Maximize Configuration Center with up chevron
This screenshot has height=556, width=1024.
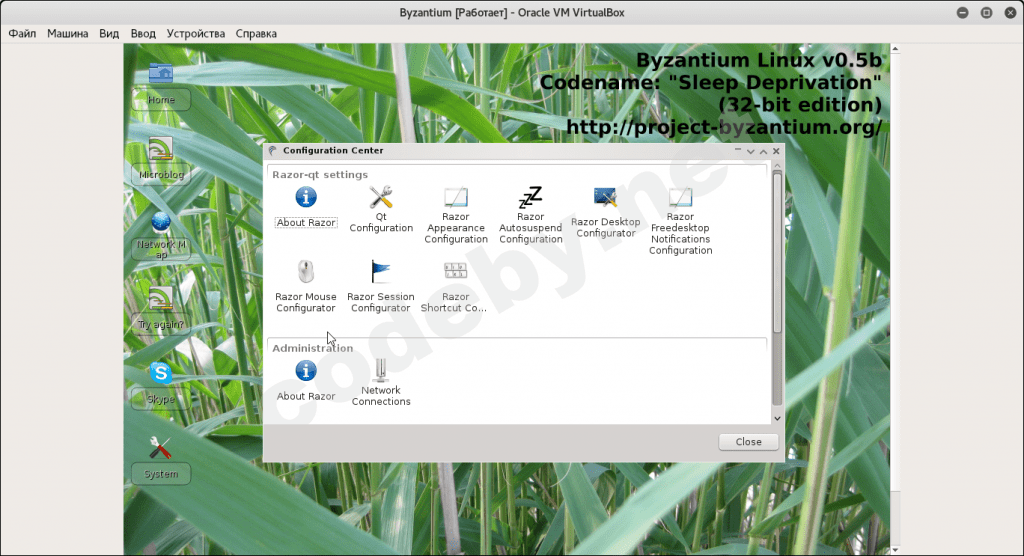click(763, 151)
